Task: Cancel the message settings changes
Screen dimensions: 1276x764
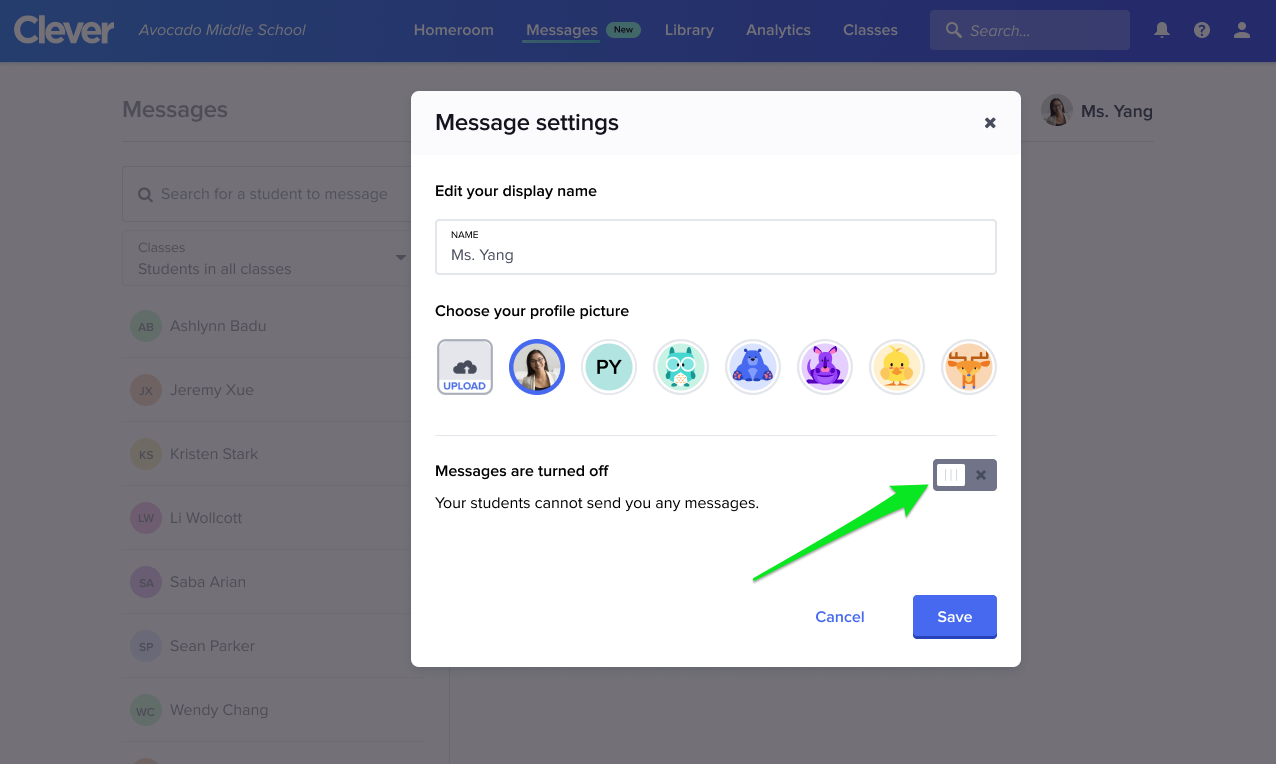Action: point(839,617)
